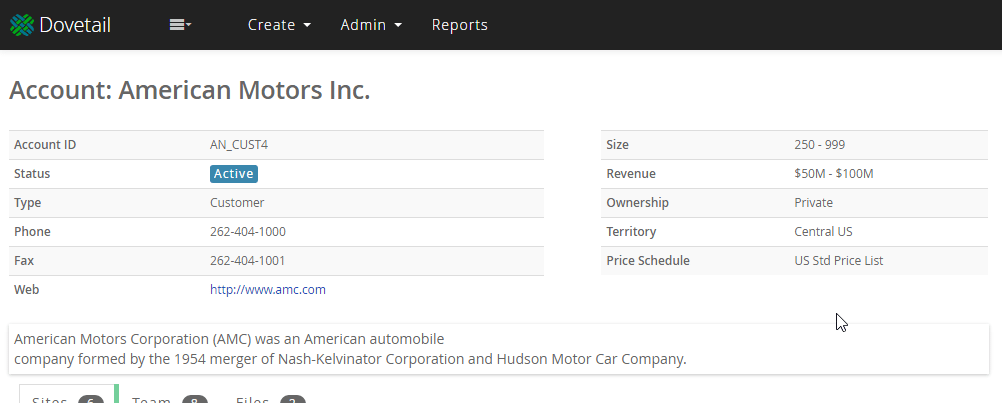Click the Size value 250 - 999
The height and width of the screenshot is (403, 1002).
point(819,145)
